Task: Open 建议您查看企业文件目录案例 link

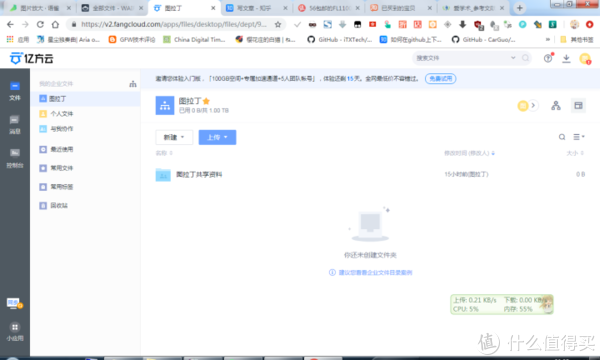Action: (375, 272)
